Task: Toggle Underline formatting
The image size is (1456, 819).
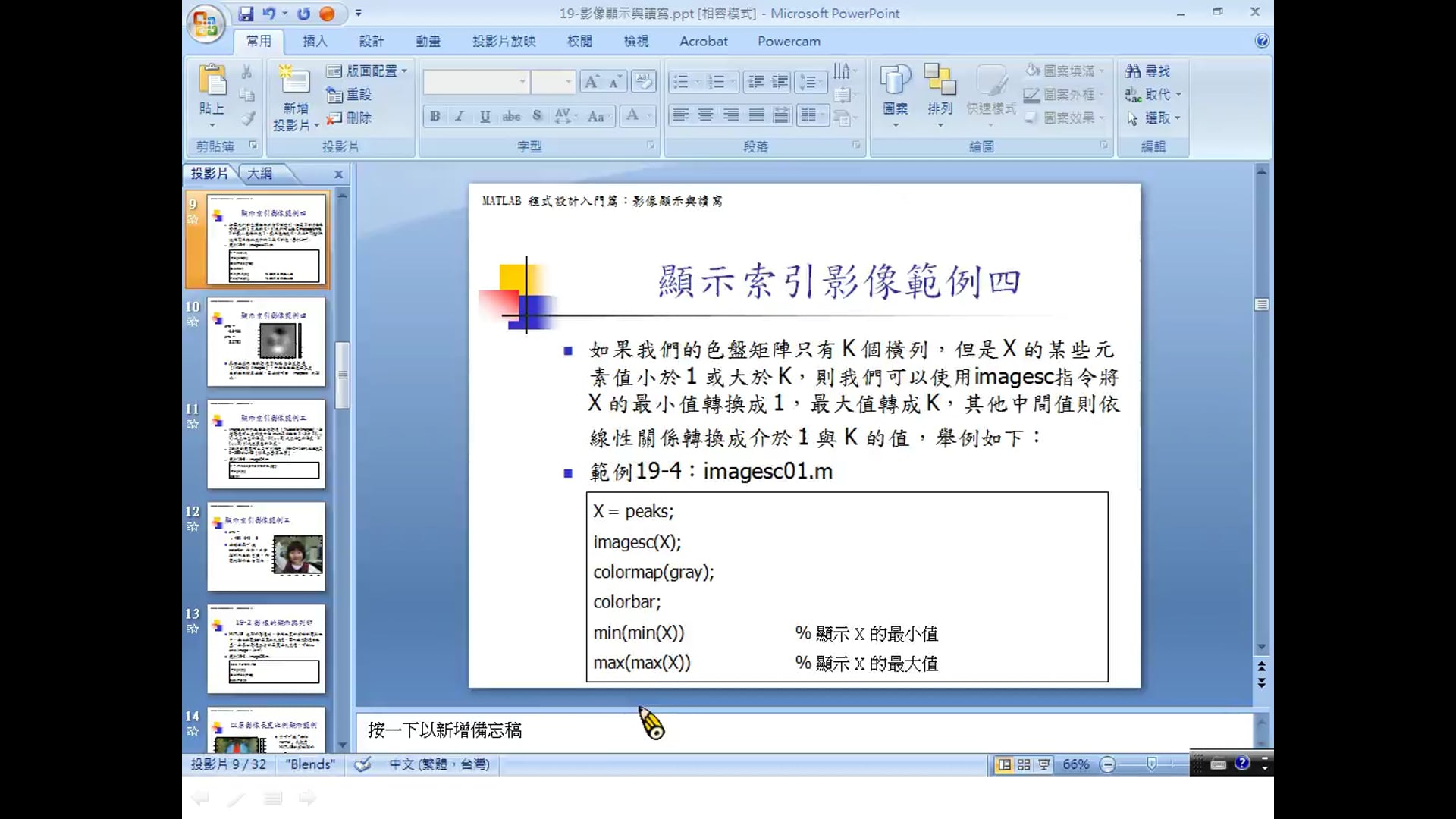Action: pos(484,116)
